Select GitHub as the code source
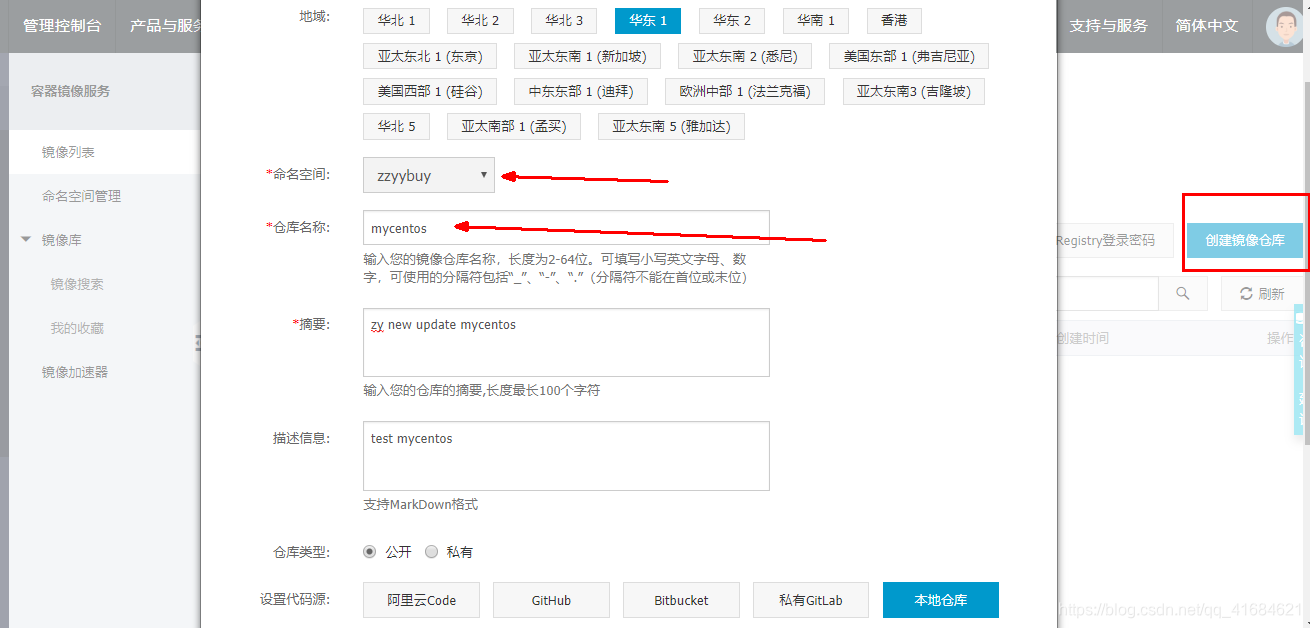Viewport: 1310px width, 628px height. click(x=551, y=600)
